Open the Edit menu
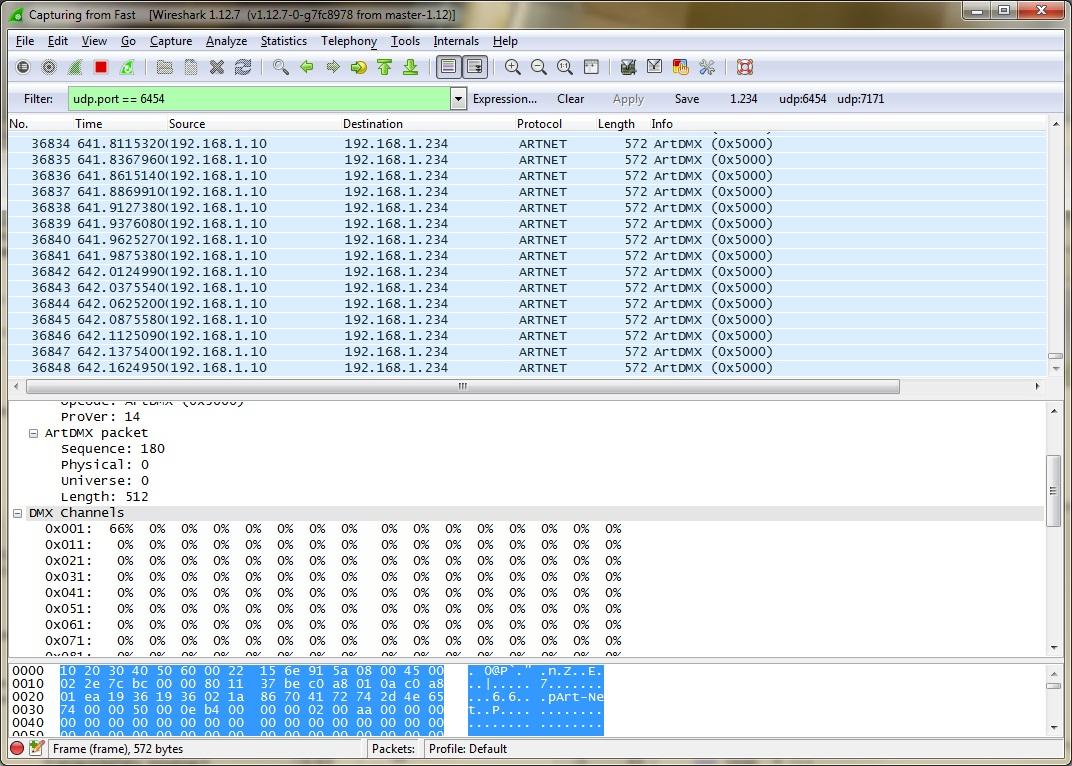Viewport: 1072px width, 766px height. (57, 41)
